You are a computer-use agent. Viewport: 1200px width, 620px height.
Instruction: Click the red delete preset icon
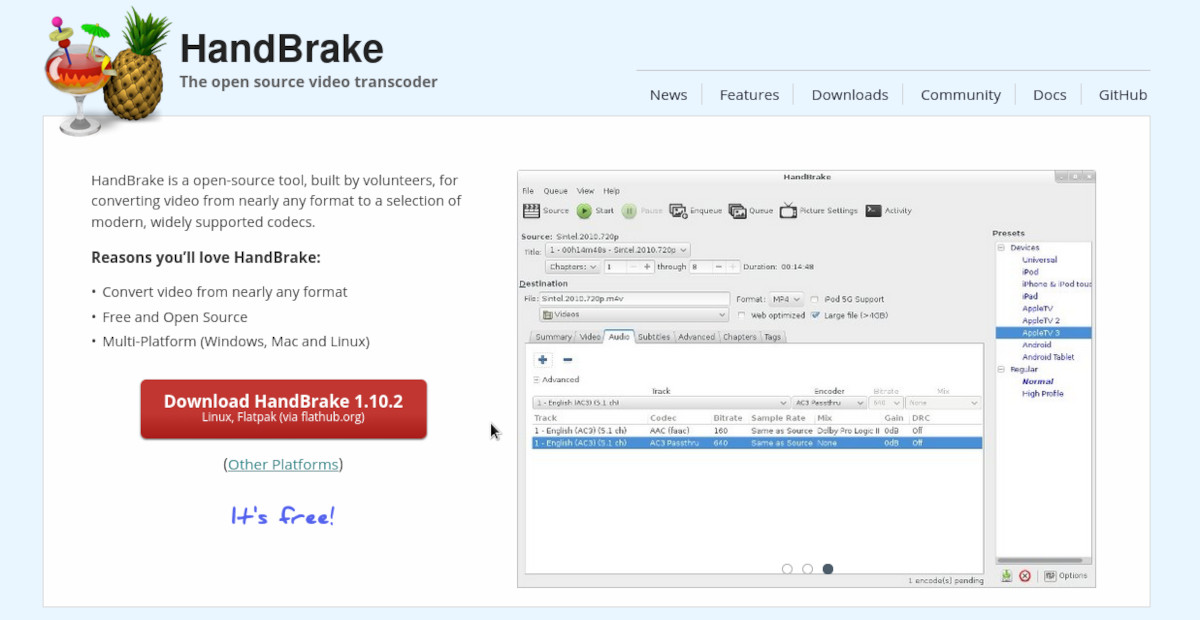tap(1024, 576)
